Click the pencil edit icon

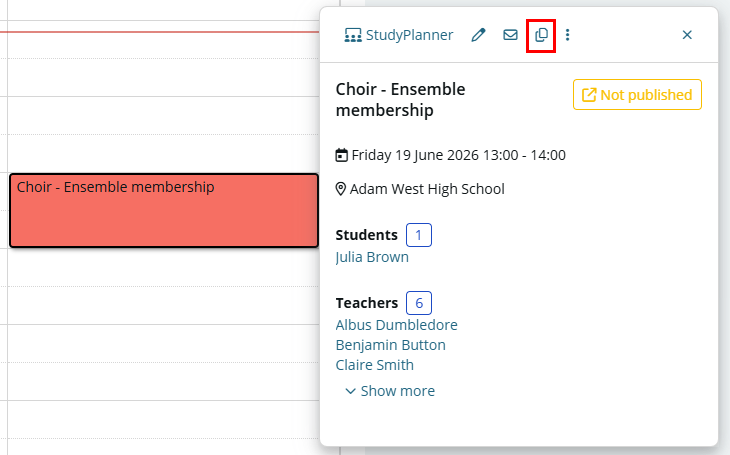point(478,35)
